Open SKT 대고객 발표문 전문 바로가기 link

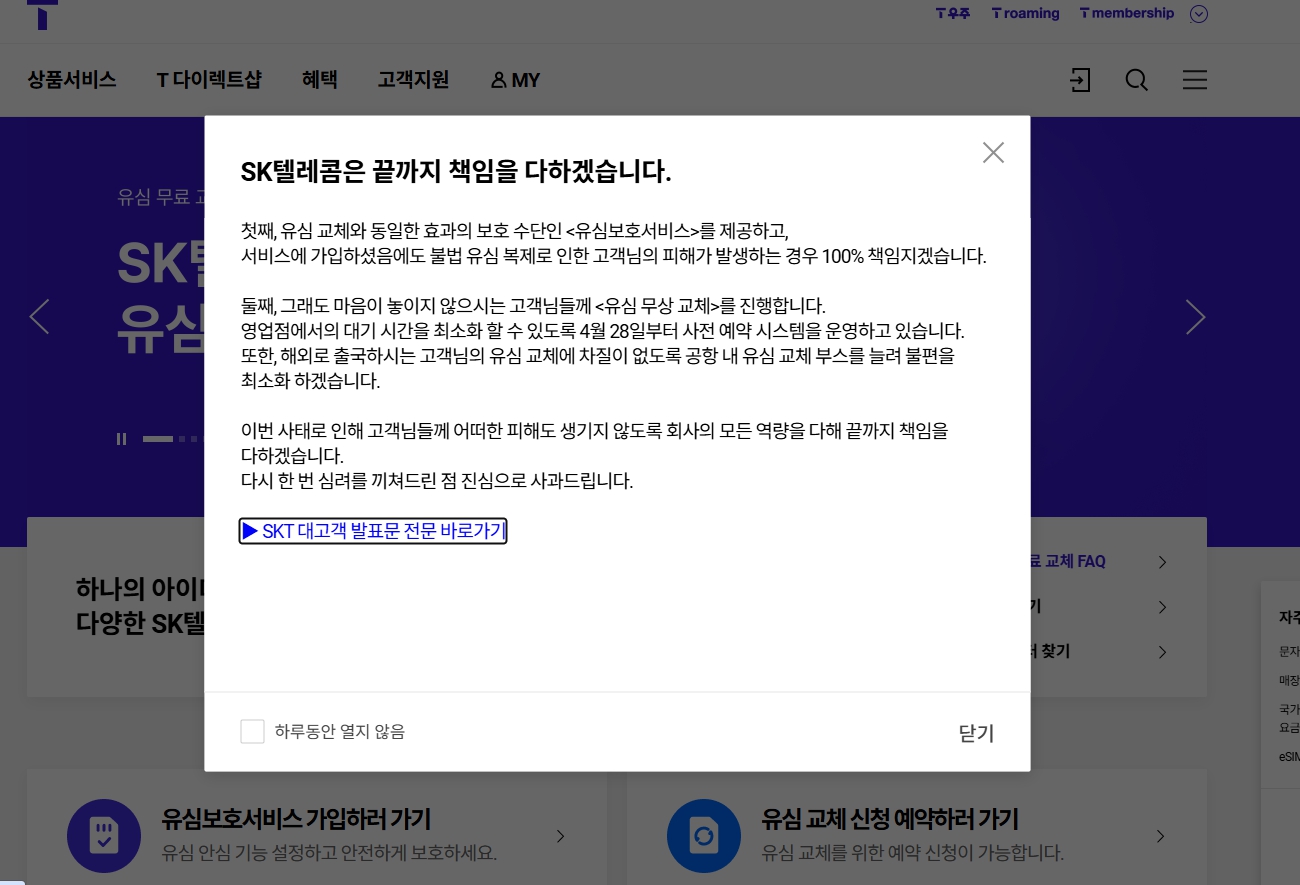pos(373,531)
